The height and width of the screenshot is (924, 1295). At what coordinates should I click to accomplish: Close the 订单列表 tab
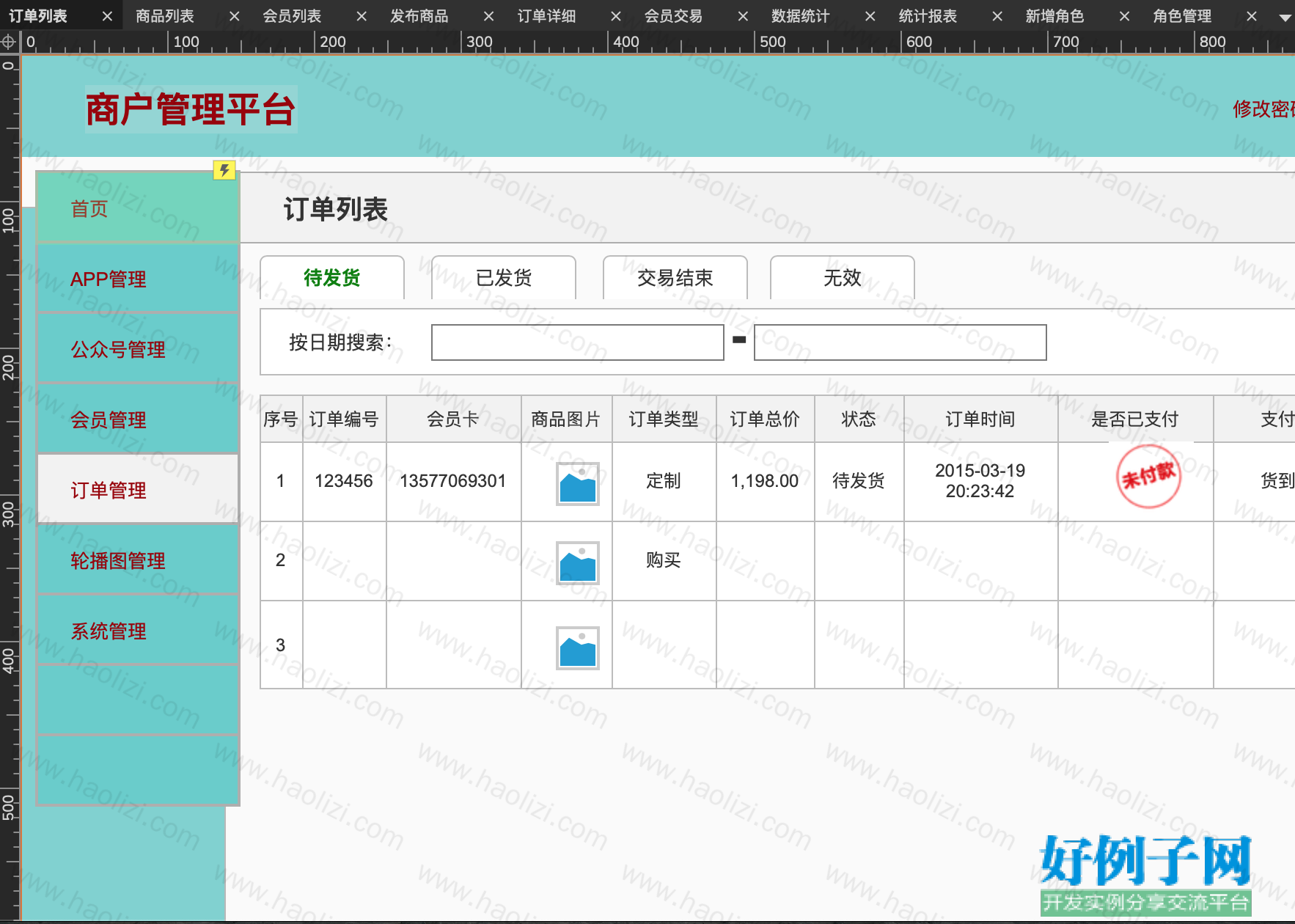(107, 16)
